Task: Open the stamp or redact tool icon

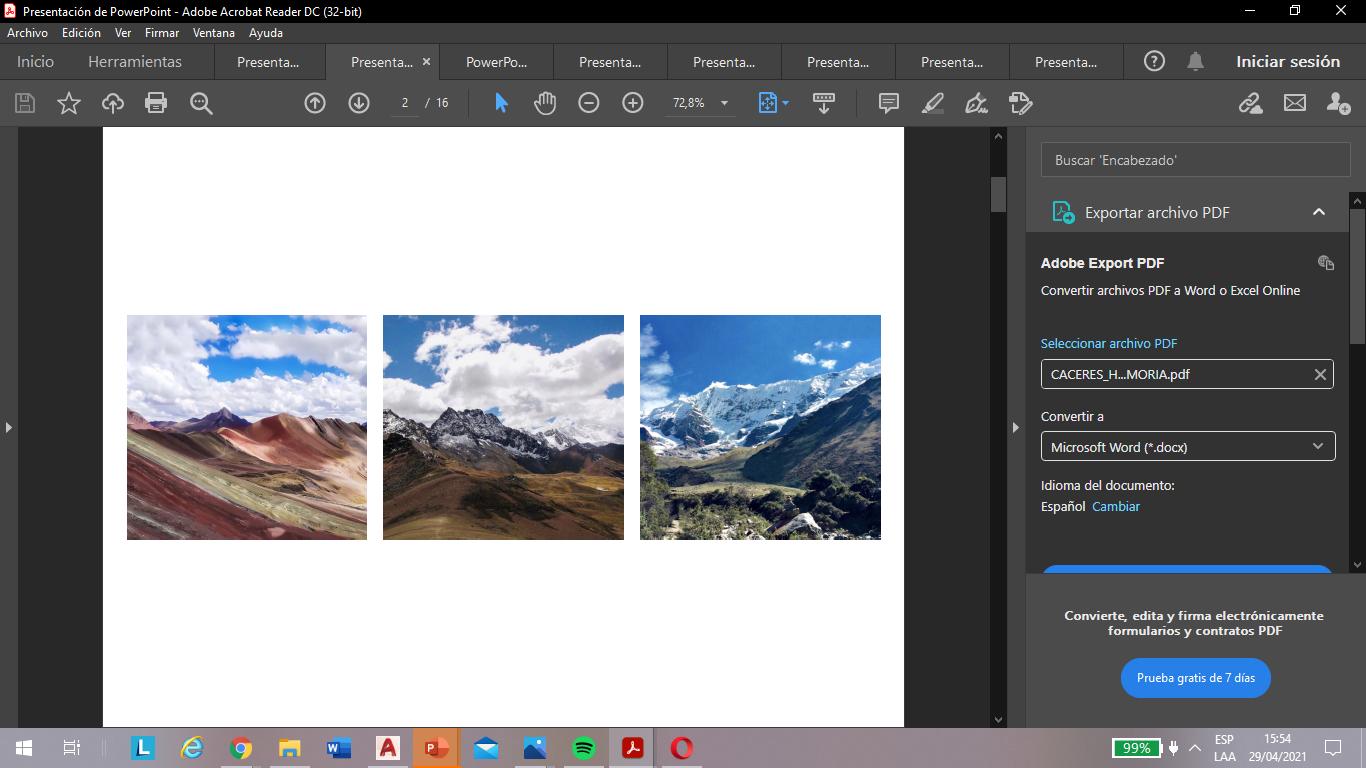Action: [x=1020, y=103]
